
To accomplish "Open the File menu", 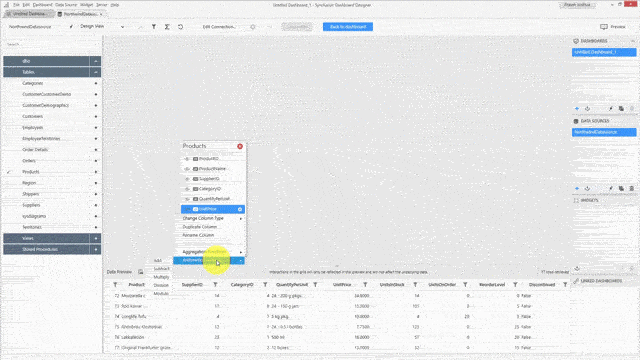I will click(16, 5).
